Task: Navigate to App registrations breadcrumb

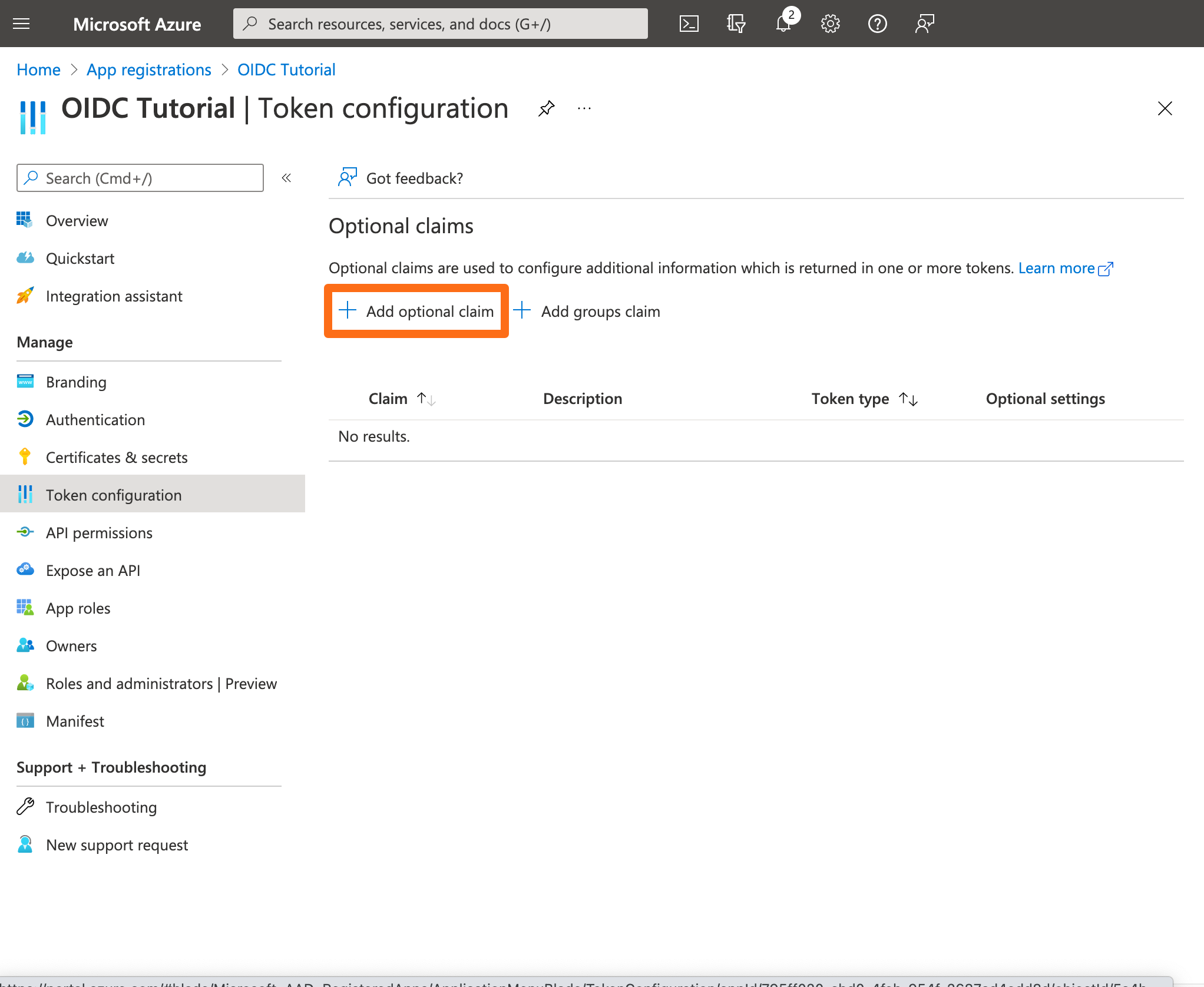Action: click(x=148, y=69)
